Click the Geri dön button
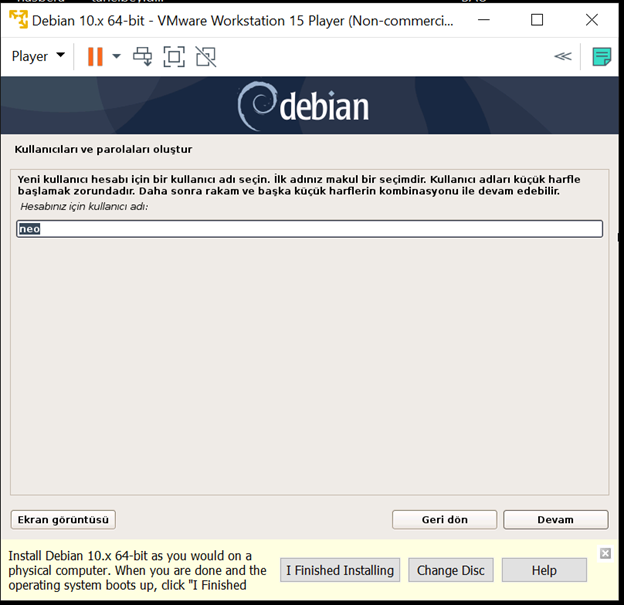 click(x=444, y=520)
